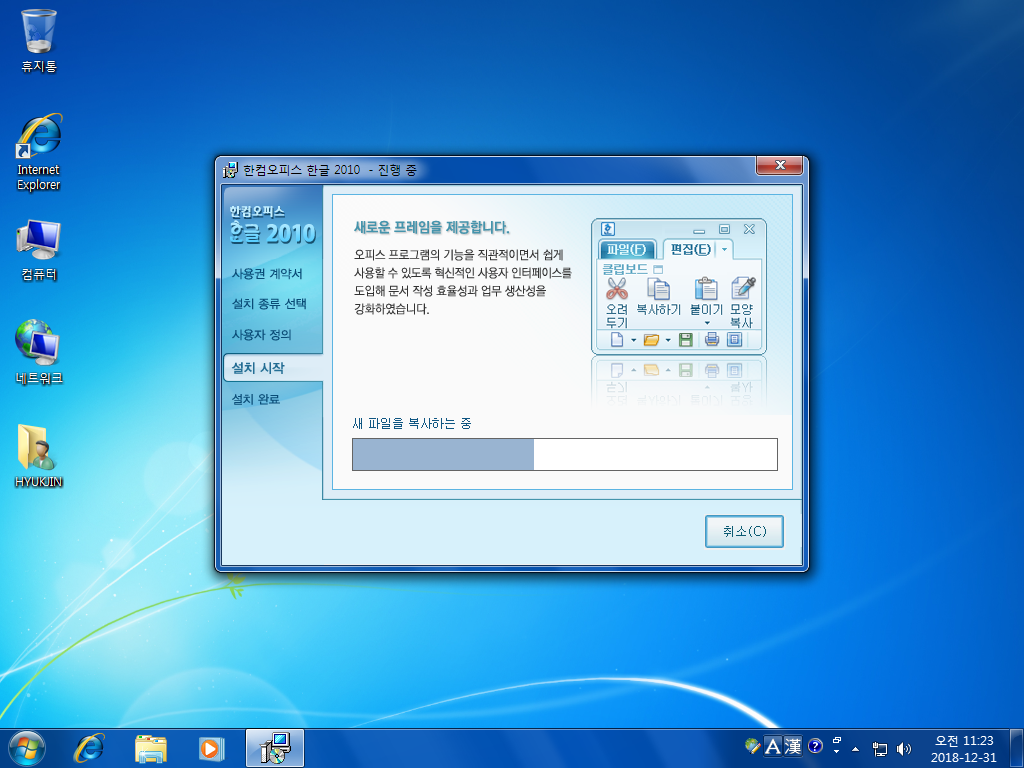The width and height of the screenshot is (1024, 768).
Task: Open the Windows Start menu orb
Action: tap(27, 748)
